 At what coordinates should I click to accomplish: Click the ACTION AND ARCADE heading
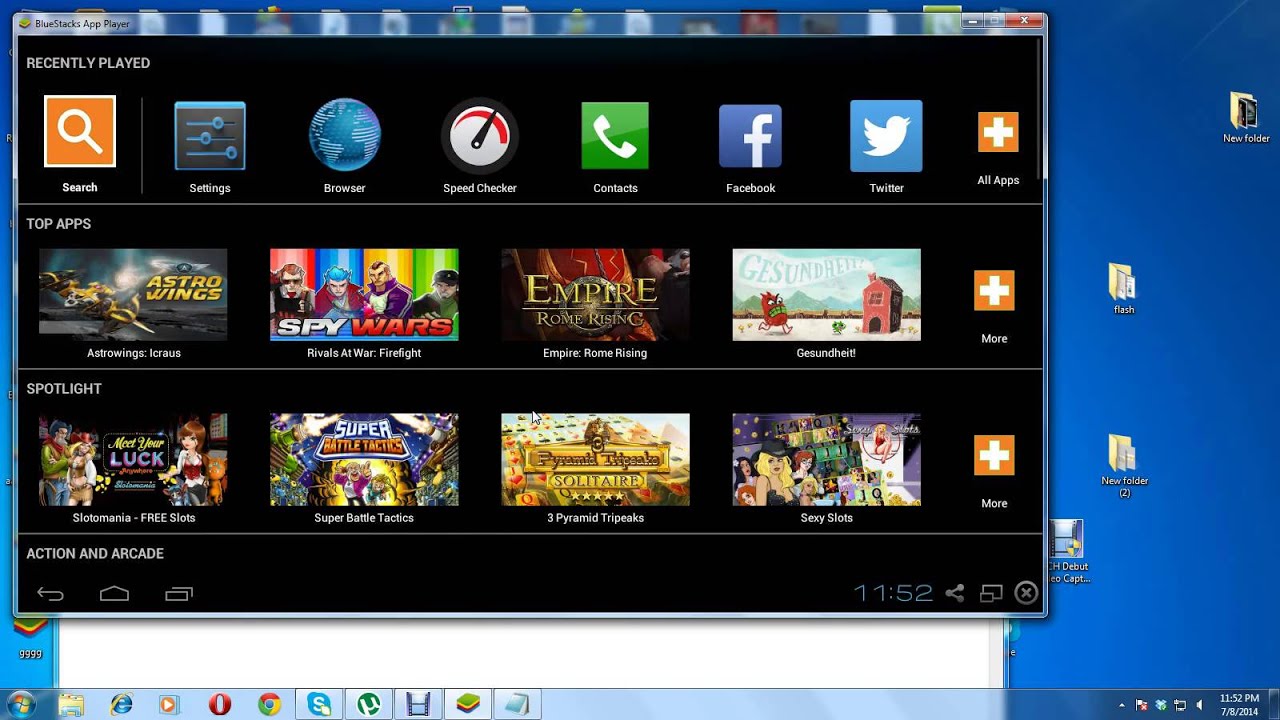(x=95, y=553)
